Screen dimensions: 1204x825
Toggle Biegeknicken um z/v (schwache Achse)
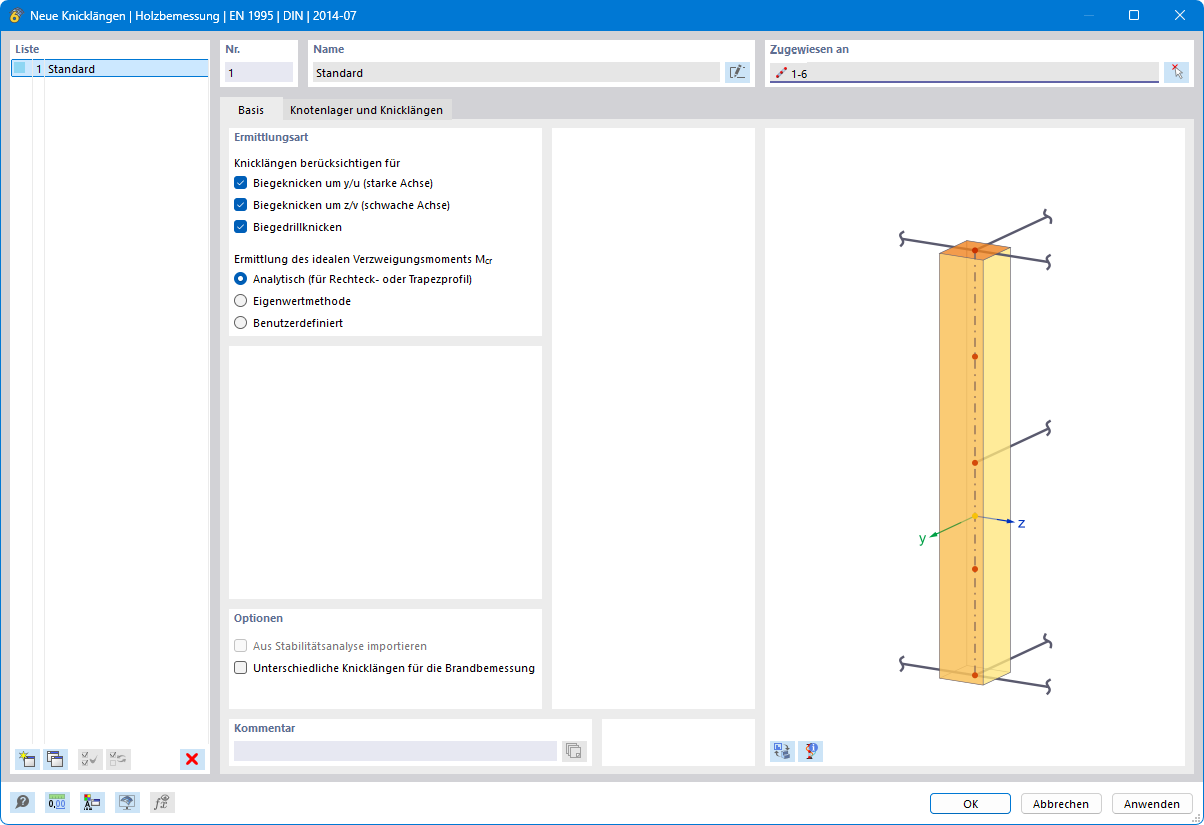pyautogui.click(x=240, y=205)
